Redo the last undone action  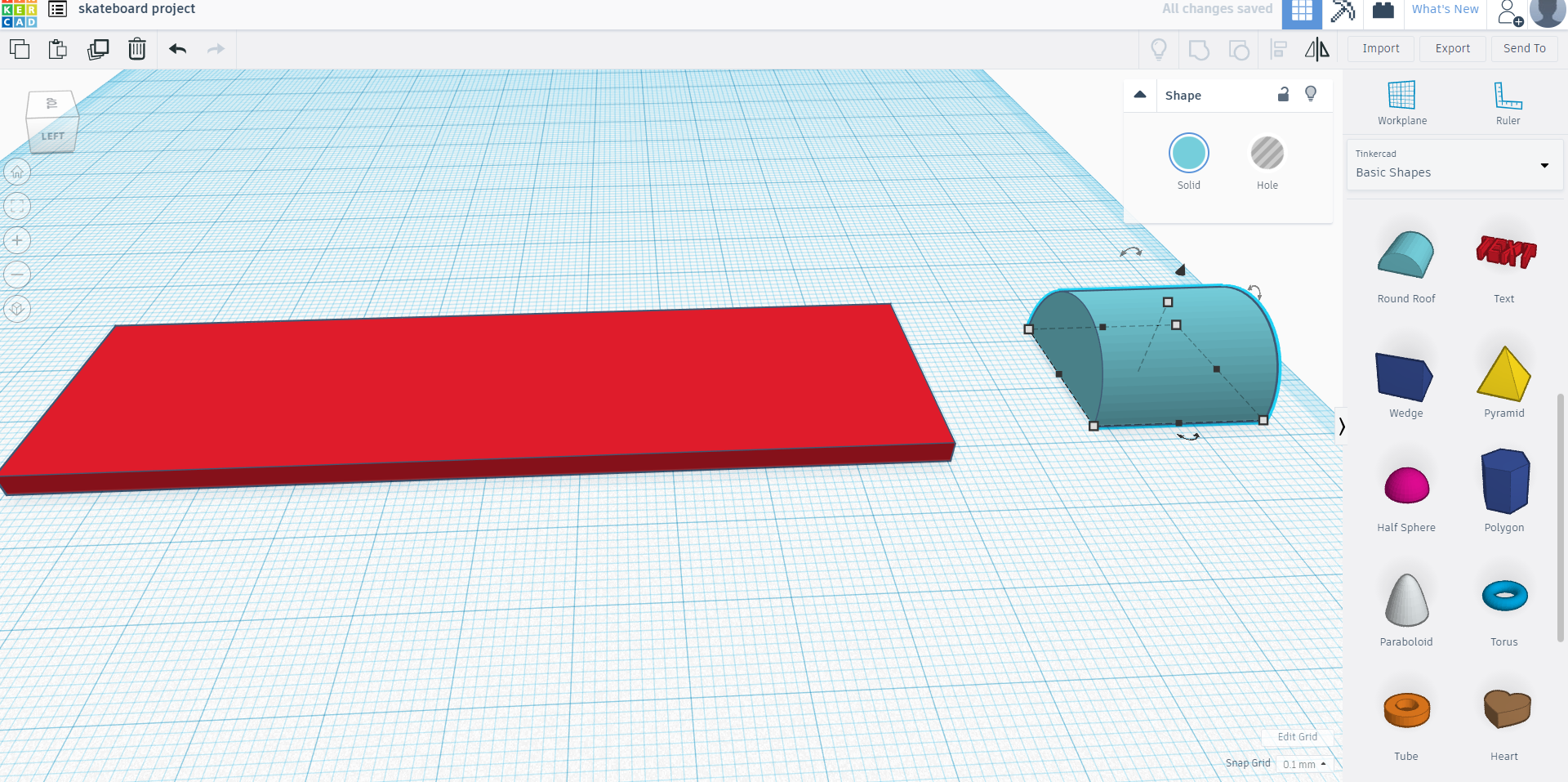tap(216, 49)
